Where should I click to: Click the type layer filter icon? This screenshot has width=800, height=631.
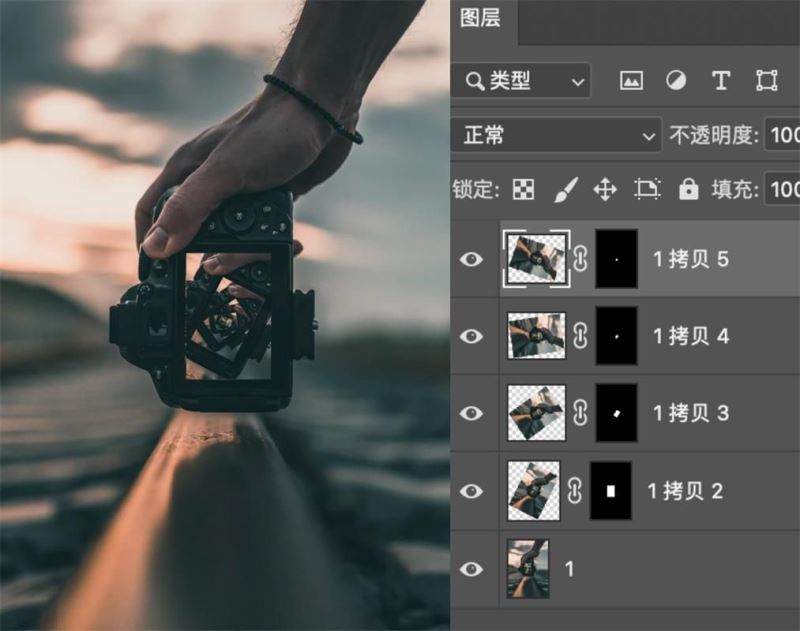720,81
